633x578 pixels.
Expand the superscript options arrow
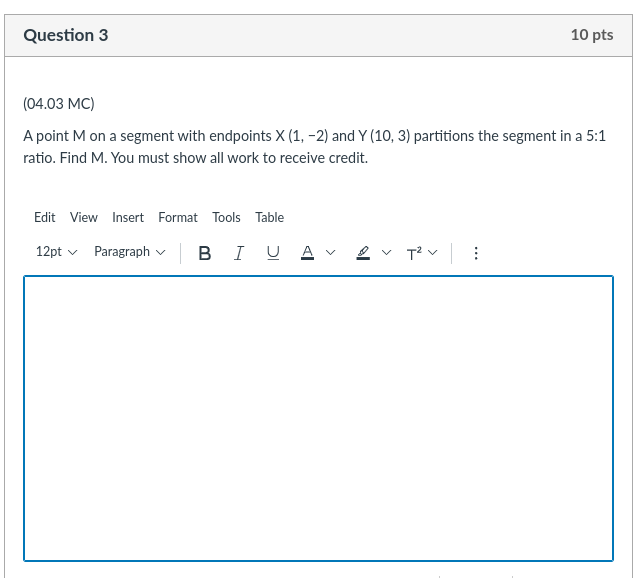point(432,253)
